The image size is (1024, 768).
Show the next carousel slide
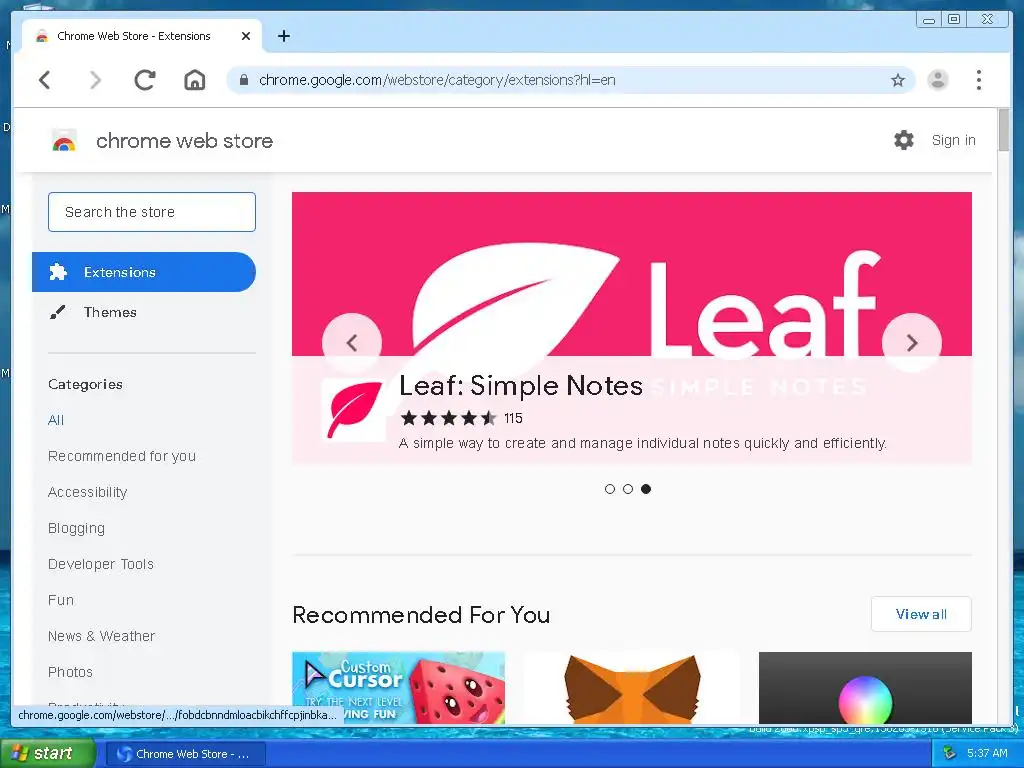(912, 343)
